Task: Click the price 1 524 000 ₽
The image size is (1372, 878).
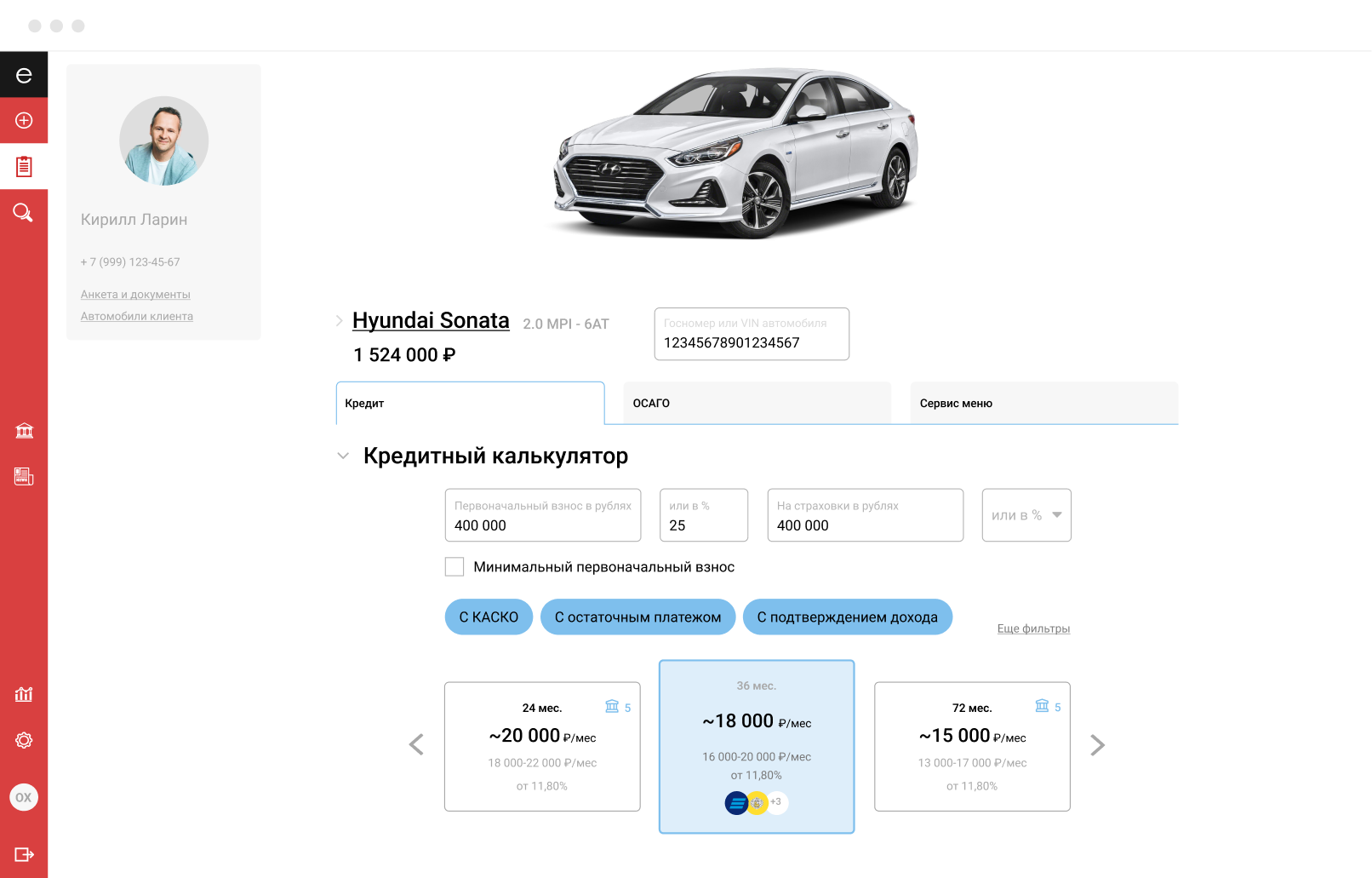Action: click(405, 355)
